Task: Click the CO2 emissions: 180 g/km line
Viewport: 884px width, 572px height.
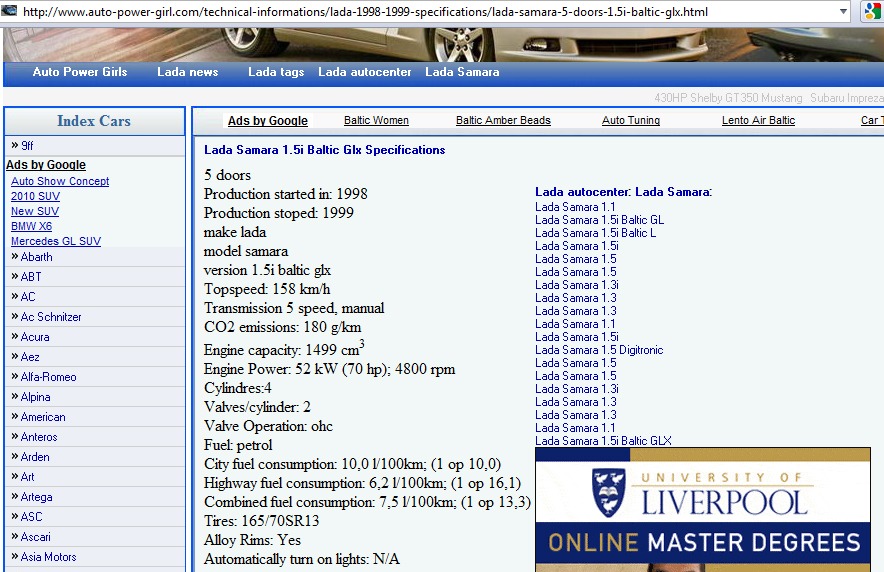Action: click(x=282, y=327)
